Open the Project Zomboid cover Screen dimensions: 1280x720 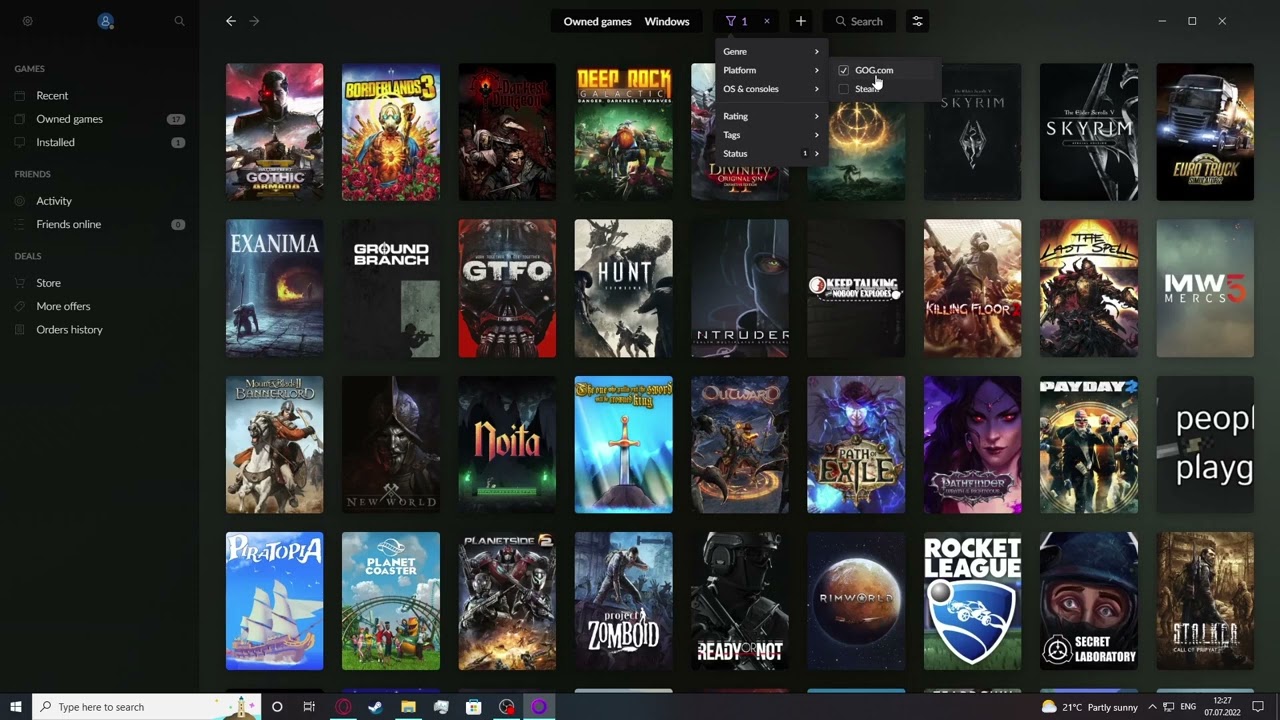coord(624,601)
